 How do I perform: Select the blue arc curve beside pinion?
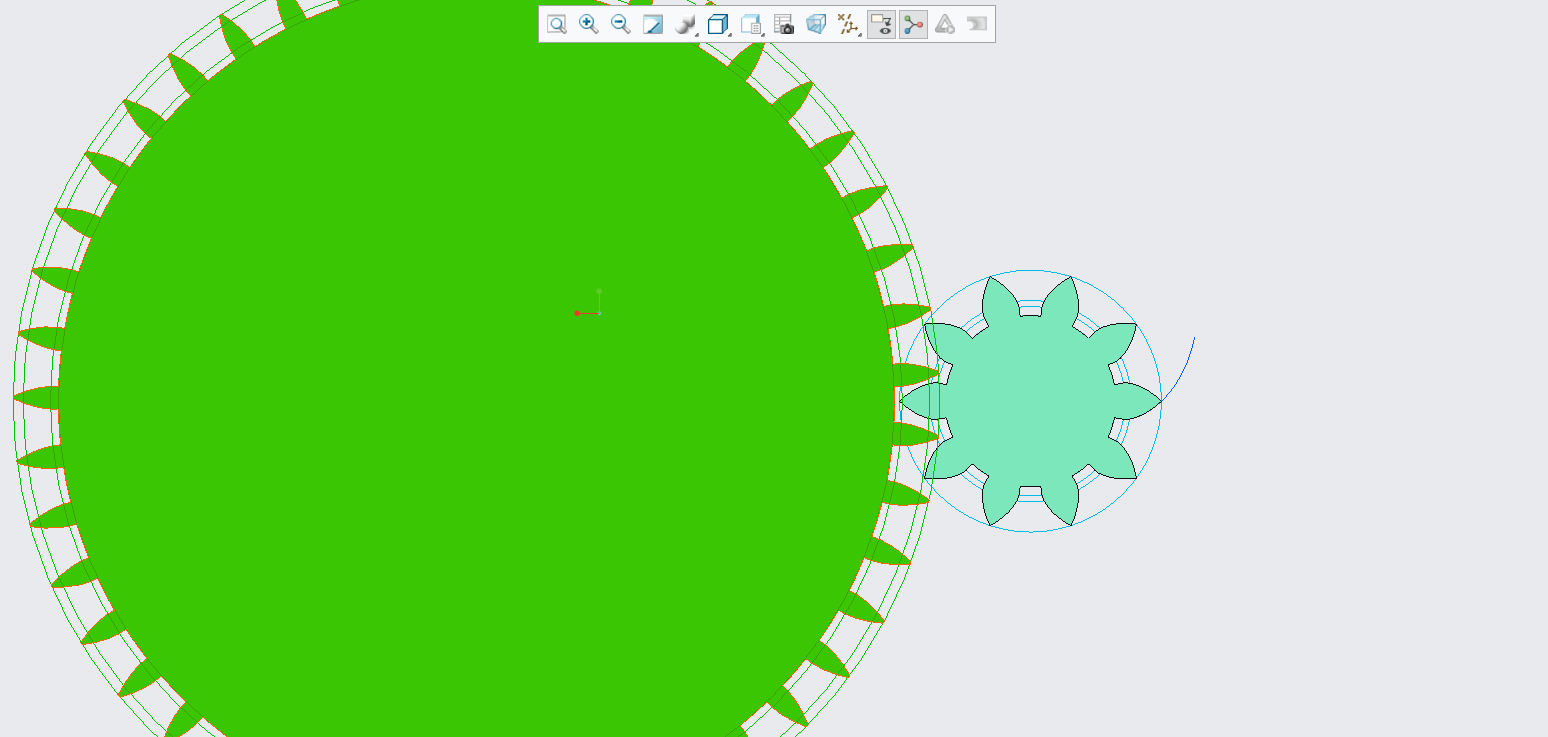1183,370
